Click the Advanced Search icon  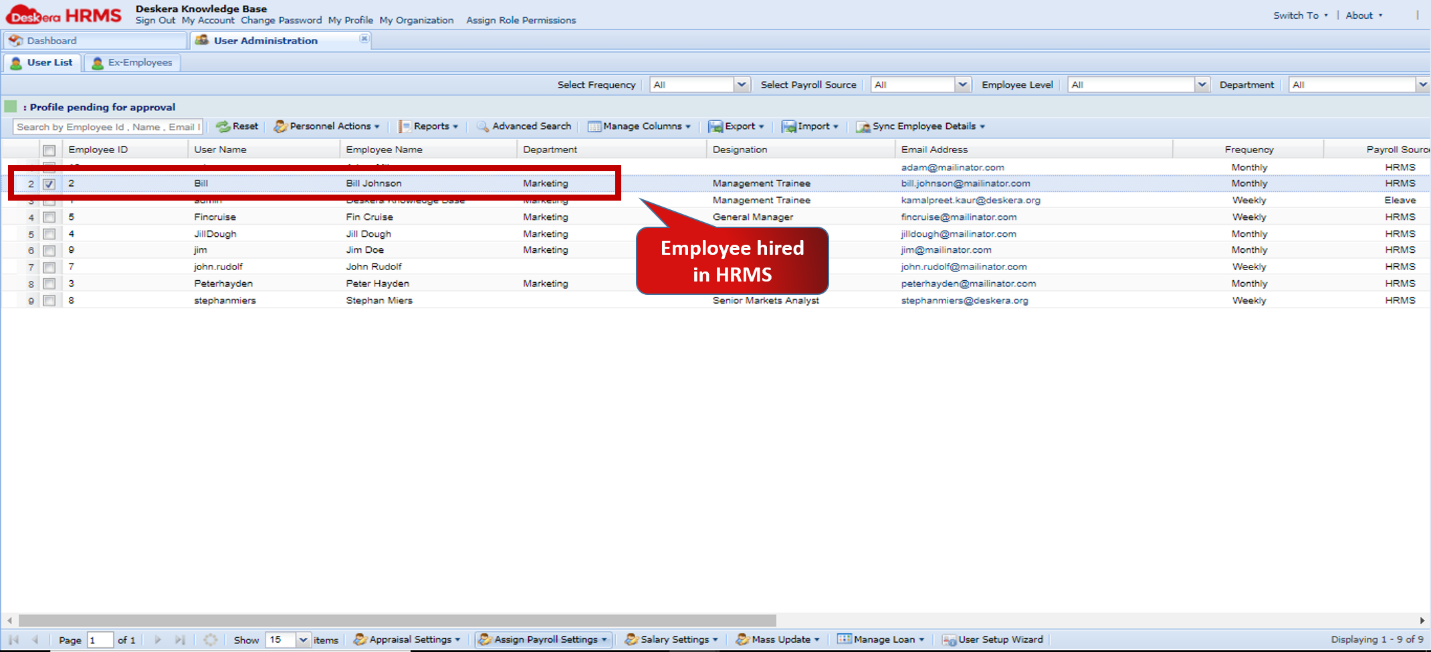coord(523,126)
